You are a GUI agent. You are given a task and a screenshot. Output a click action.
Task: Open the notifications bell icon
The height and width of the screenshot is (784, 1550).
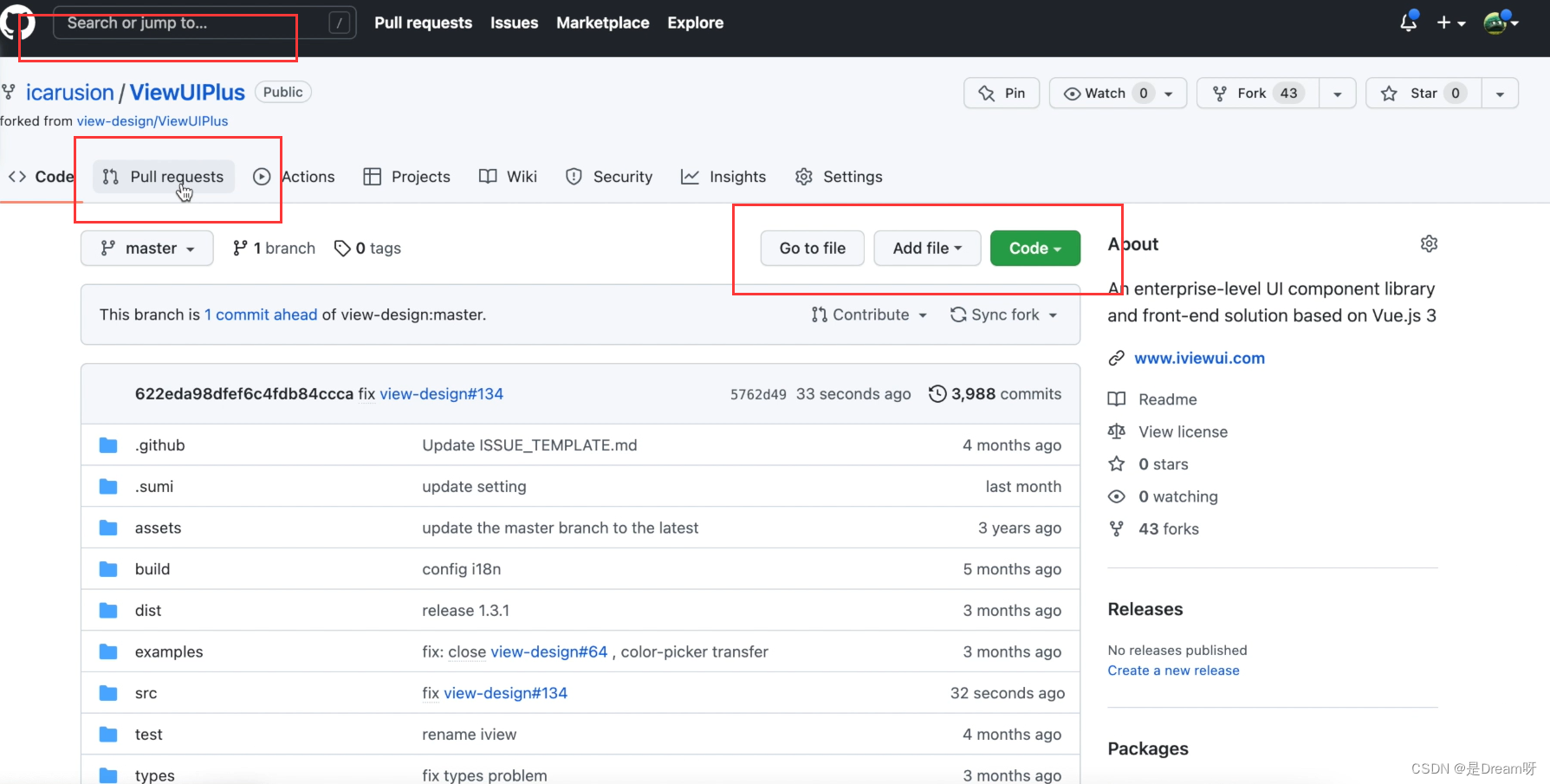coord(1409,23)
